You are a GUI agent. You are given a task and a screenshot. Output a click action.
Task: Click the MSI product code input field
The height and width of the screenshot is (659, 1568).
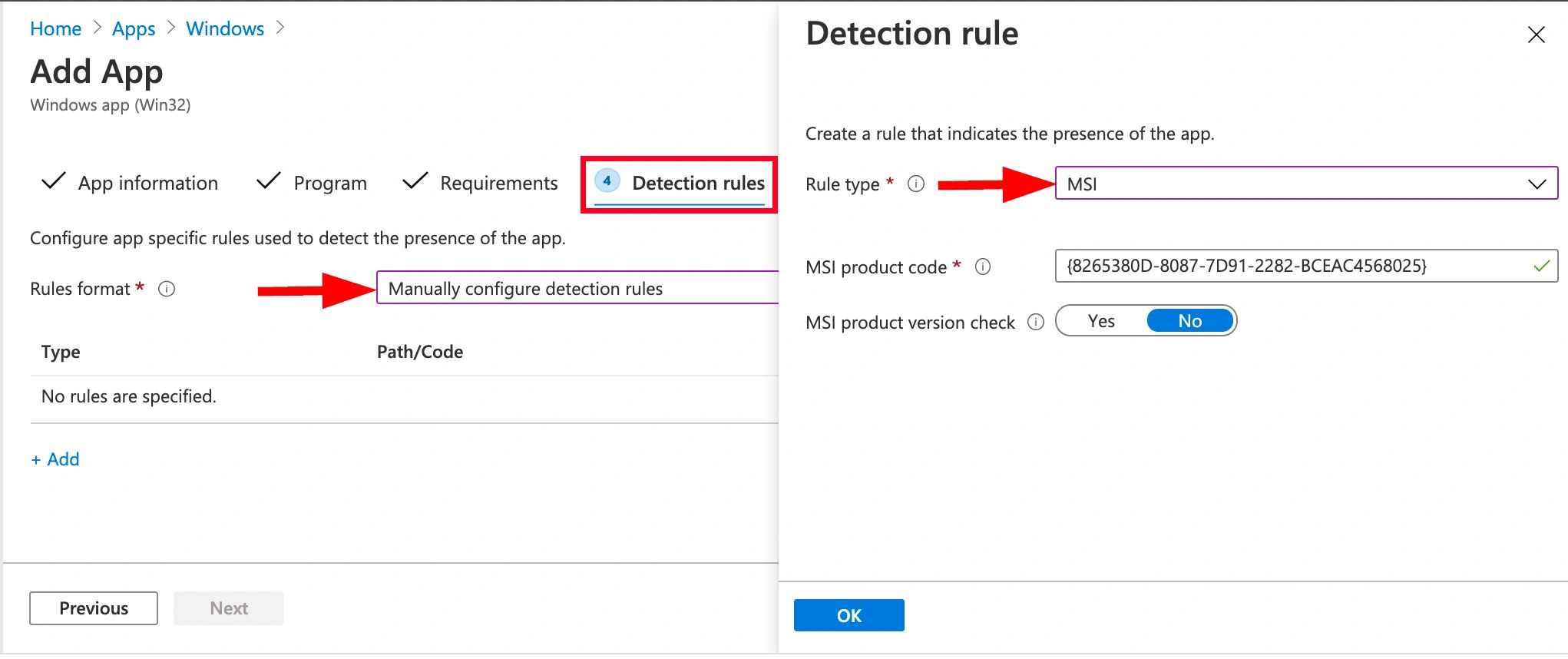(x=1290, y=267)
